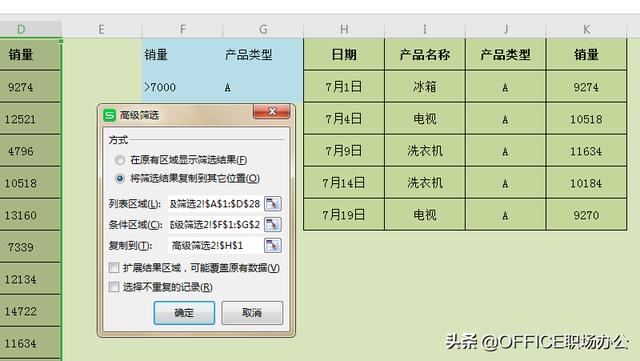Click into the 列表区域 input field

pyautogui.click(x=215, y=203)
